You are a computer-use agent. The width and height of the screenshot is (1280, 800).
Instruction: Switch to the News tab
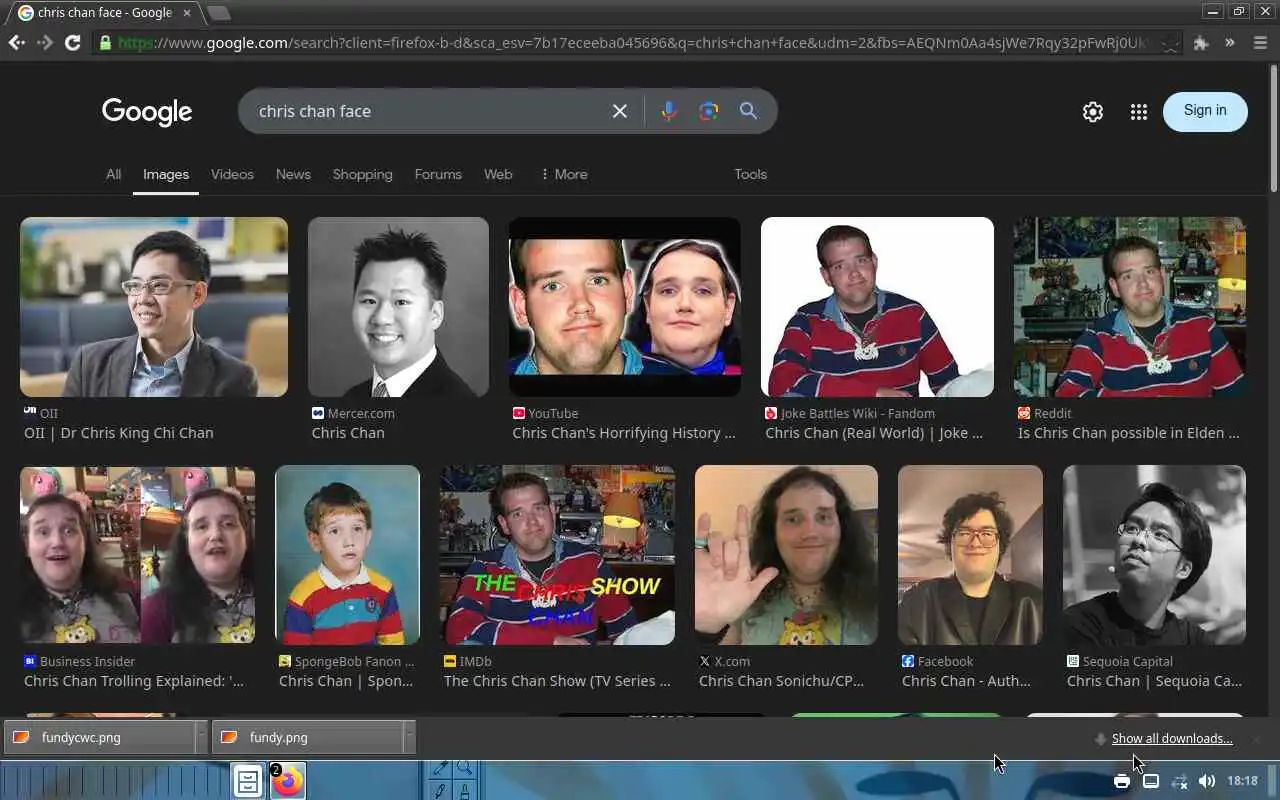pos(293,174)
